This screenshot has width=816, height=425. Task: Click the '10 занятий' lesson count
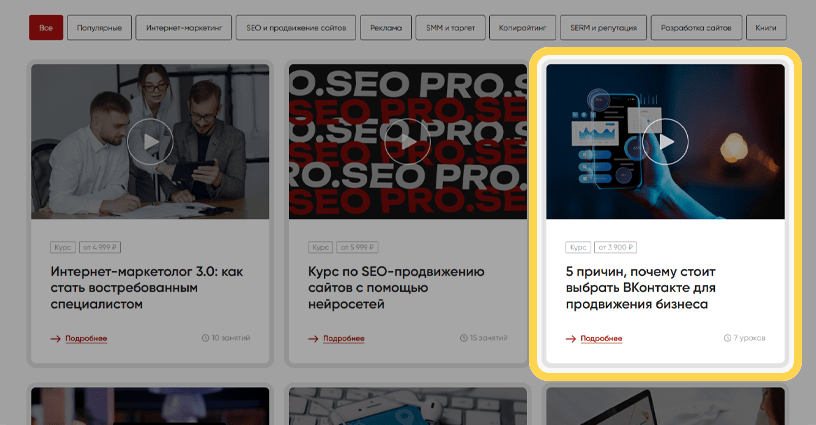[231, 338]
